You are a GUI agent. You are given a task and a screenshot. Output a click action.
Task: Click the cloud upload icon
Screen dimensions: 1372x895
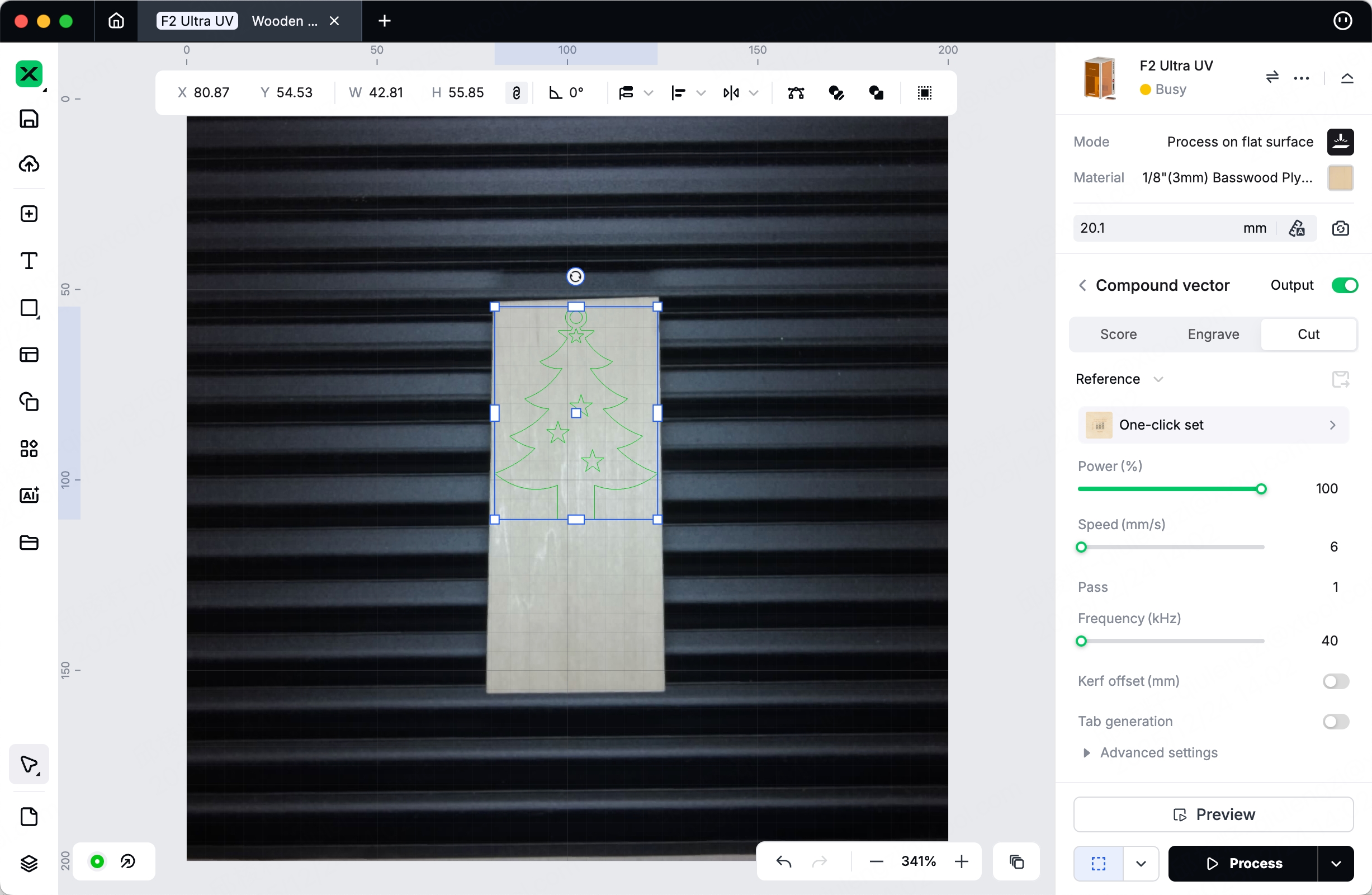click(x=29, y=164)
